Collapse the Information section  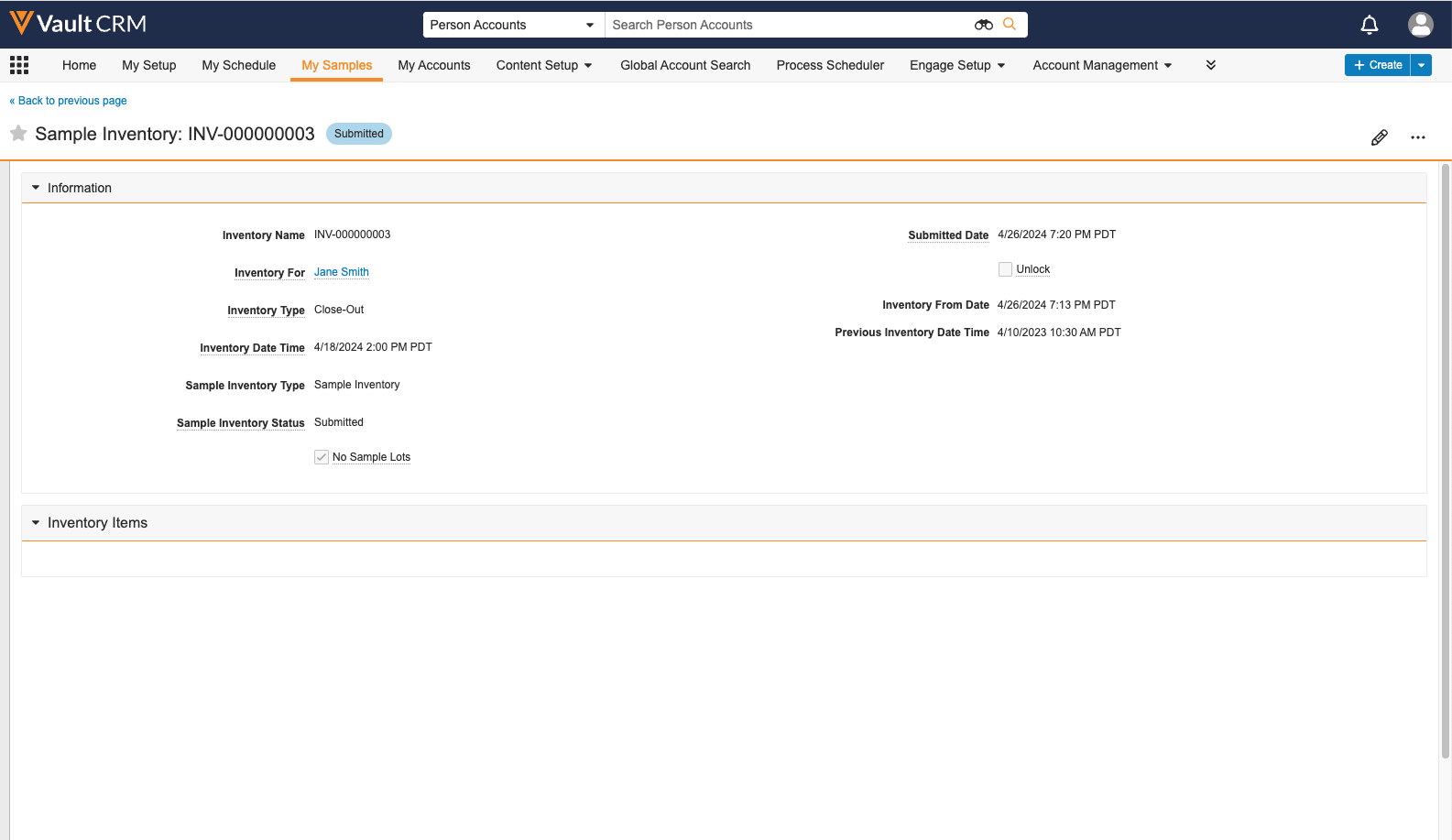pyautogui.click(x=36, y=188)
